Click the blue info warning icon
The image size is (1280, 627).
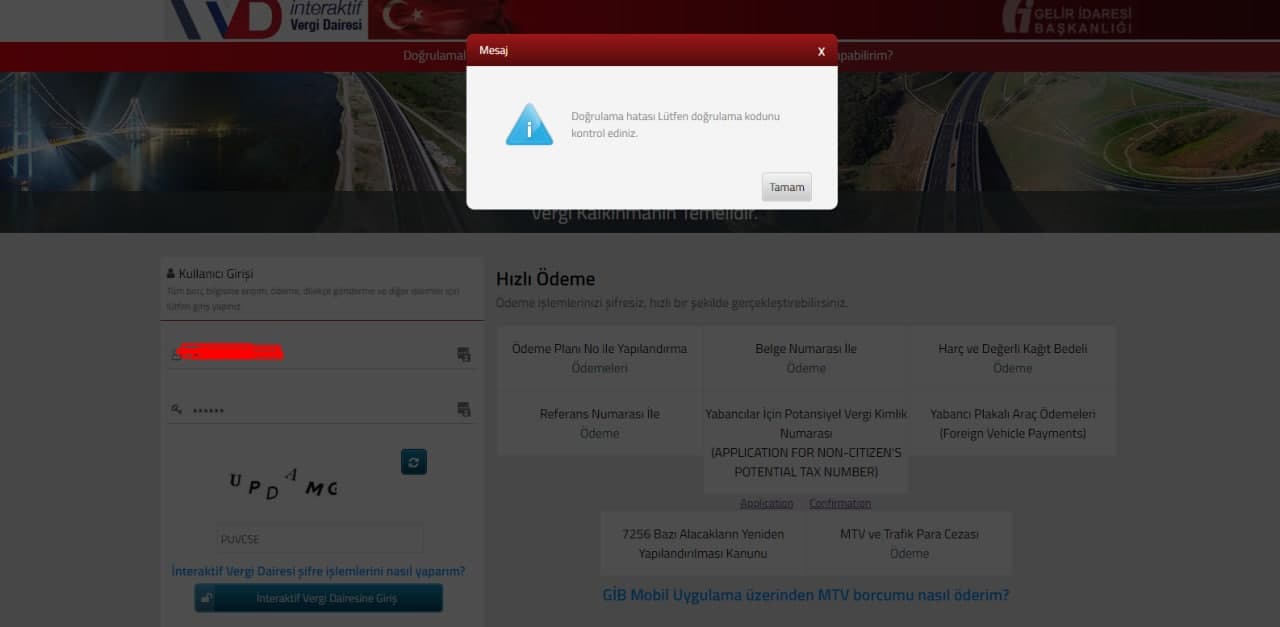(529, 125)
